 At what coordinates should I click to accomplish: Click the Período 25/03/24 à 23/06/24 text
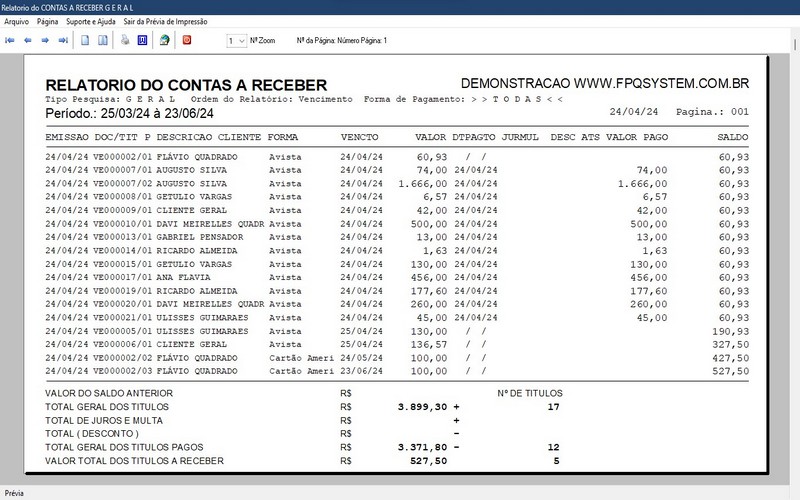point(130,113)
